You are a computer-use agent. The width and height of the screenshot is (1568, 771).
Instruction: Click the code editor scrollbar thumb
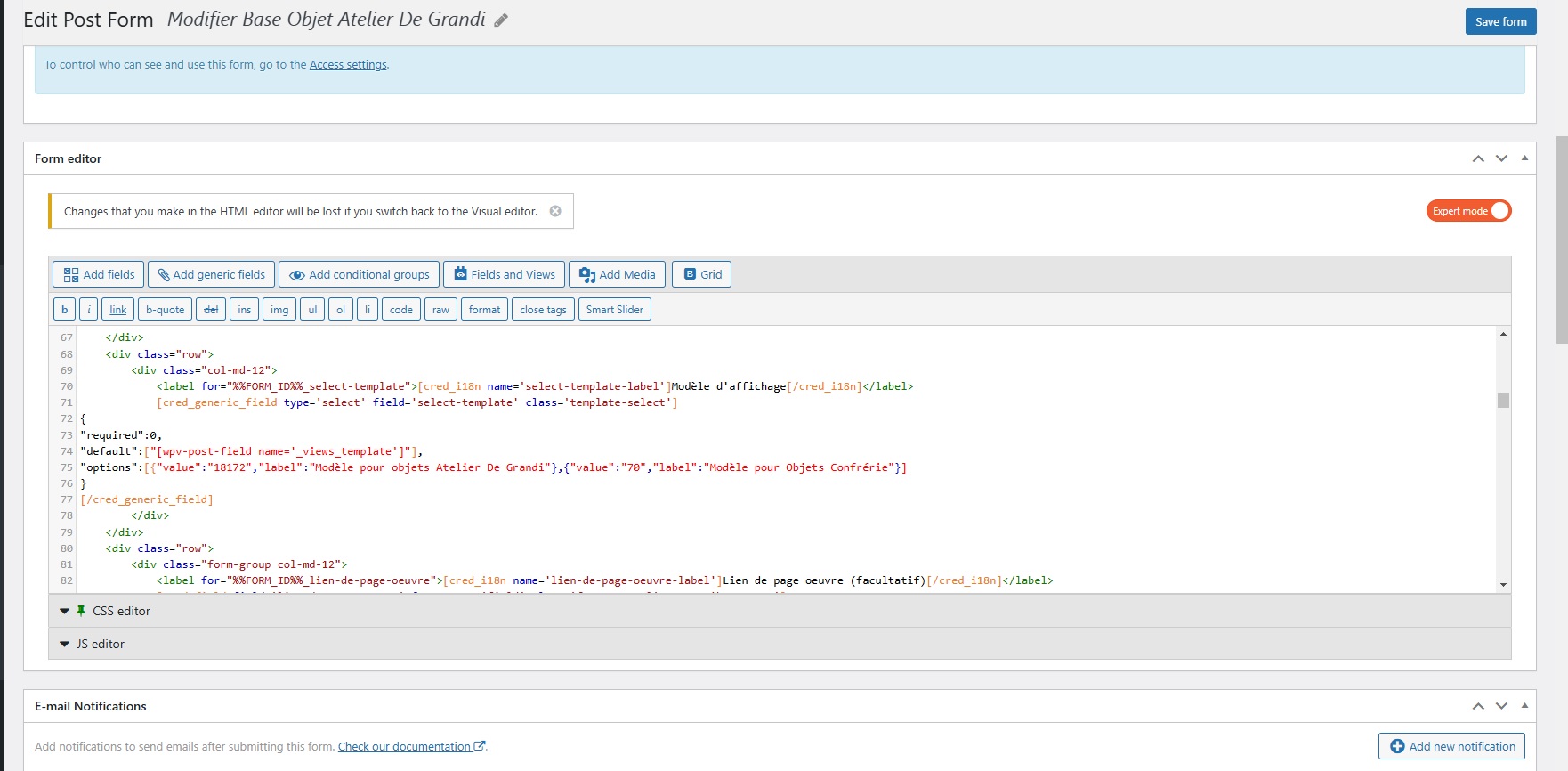(1503, 400)
